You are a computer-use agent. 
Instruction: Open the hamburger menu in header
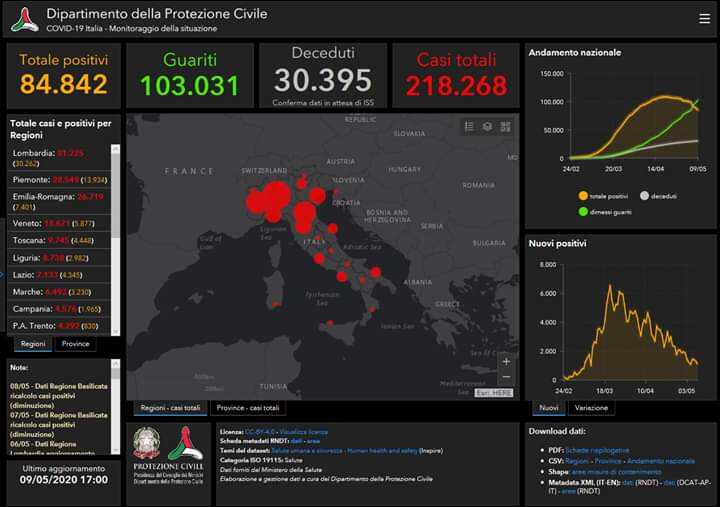click(x=702, y=19)
